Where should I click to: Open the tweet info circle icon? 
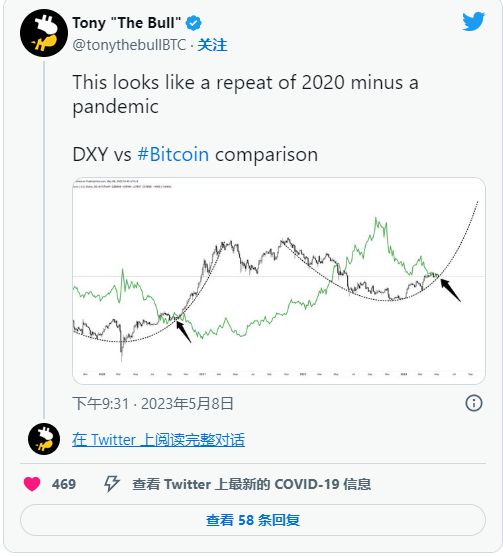coord(474,403)
